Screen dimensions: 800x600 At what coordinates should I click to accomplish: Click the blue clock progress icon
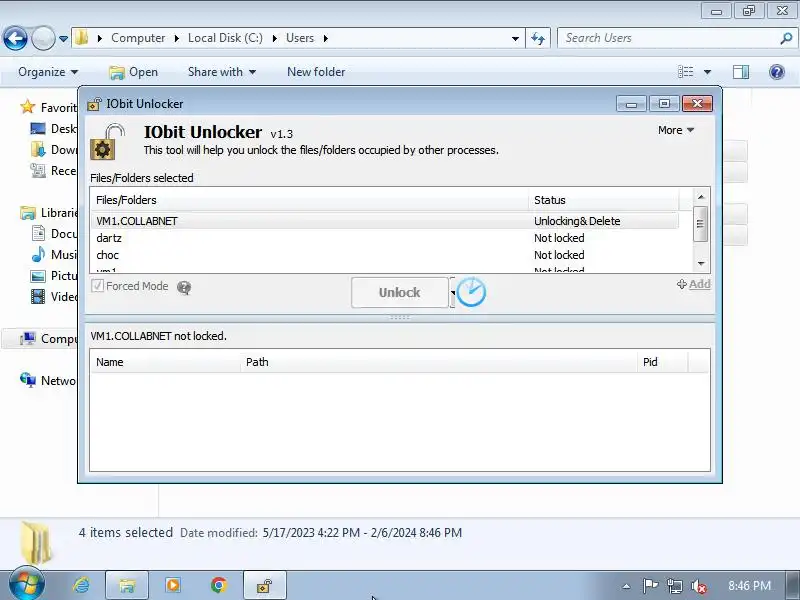(470, 292)
